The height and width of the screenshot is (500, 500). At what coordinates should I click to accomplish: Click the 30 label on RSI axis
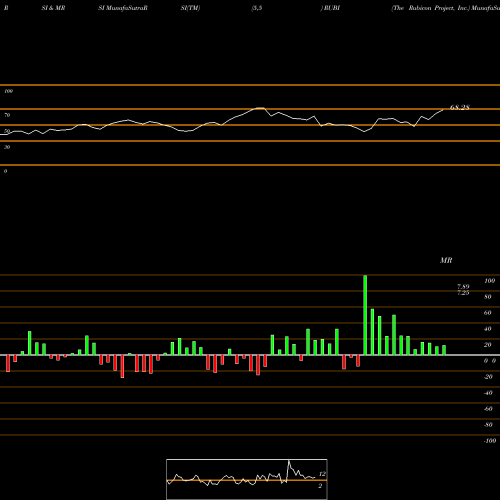click(7, 147)
